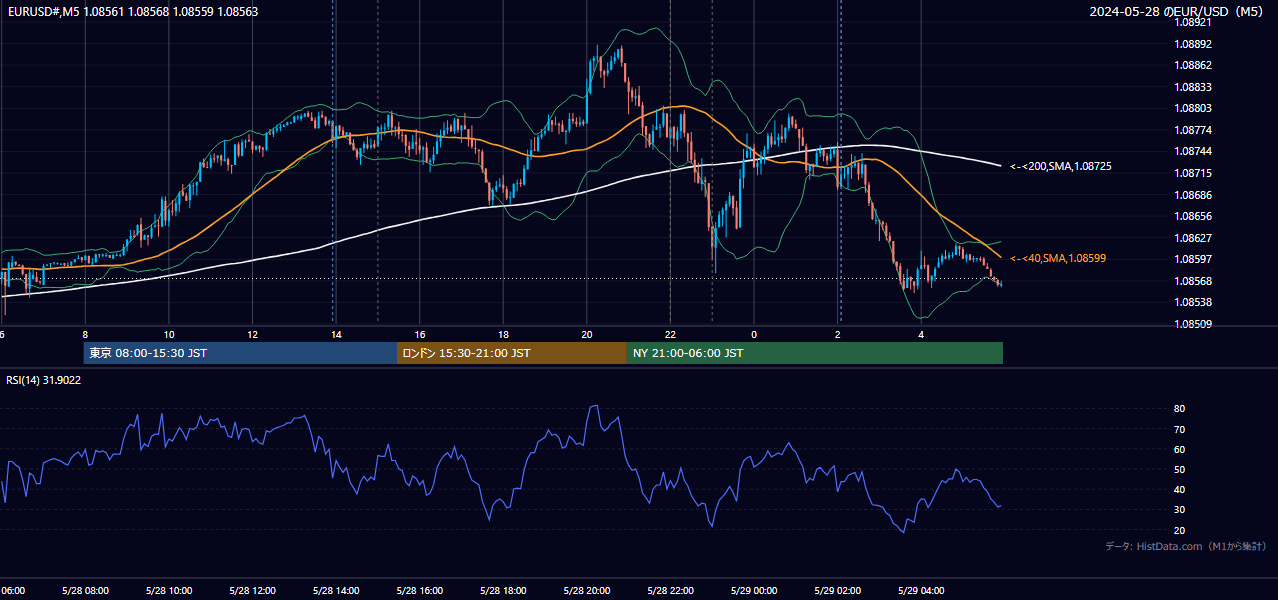Click price axis value 1.08568
Image resolution: width=1278 pixels, height=600 pixels.
(1194, 281)
